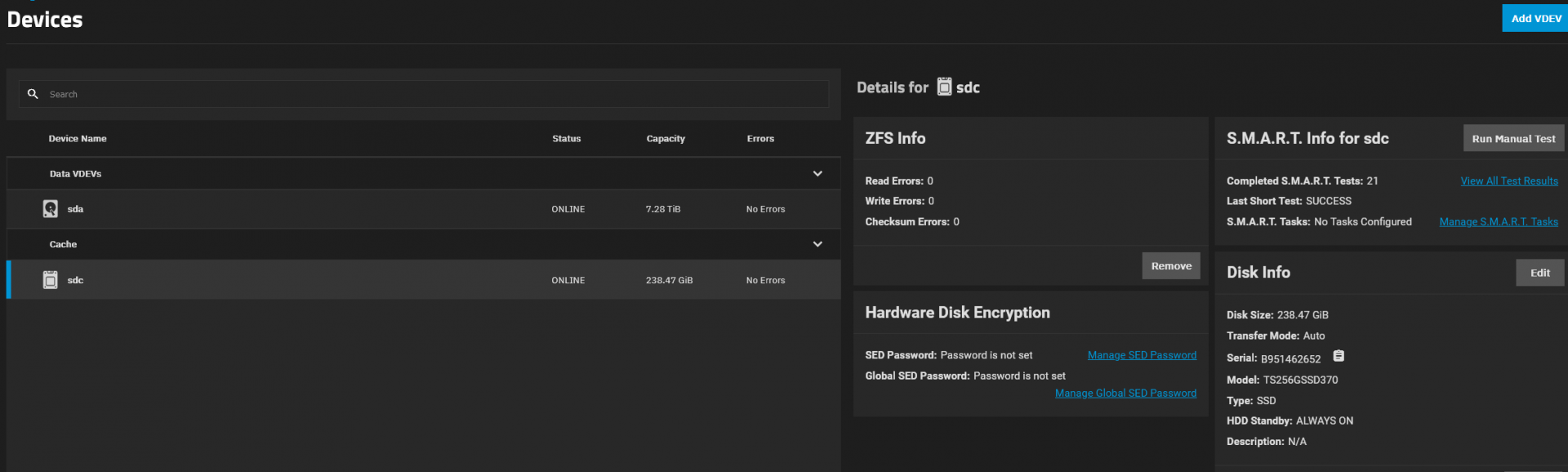This screenshot has height=472, width=1568.
Task: Click the Transfer Mode: Auto line
Action: click(x=1276, y=336)
